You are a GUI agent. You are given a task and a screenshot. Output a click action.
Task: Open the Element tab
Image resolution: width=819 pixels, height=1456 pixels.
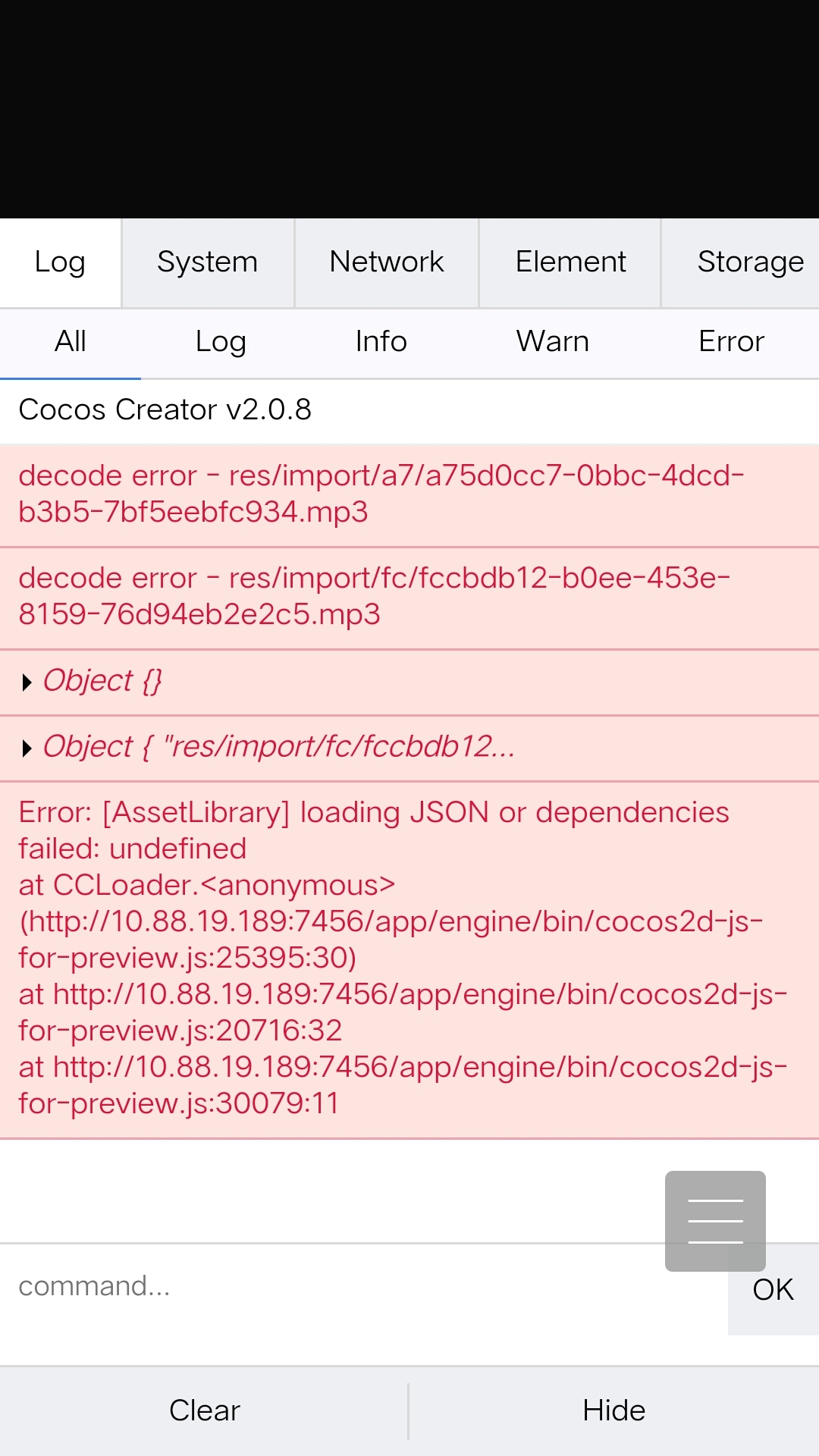point(570,262)
